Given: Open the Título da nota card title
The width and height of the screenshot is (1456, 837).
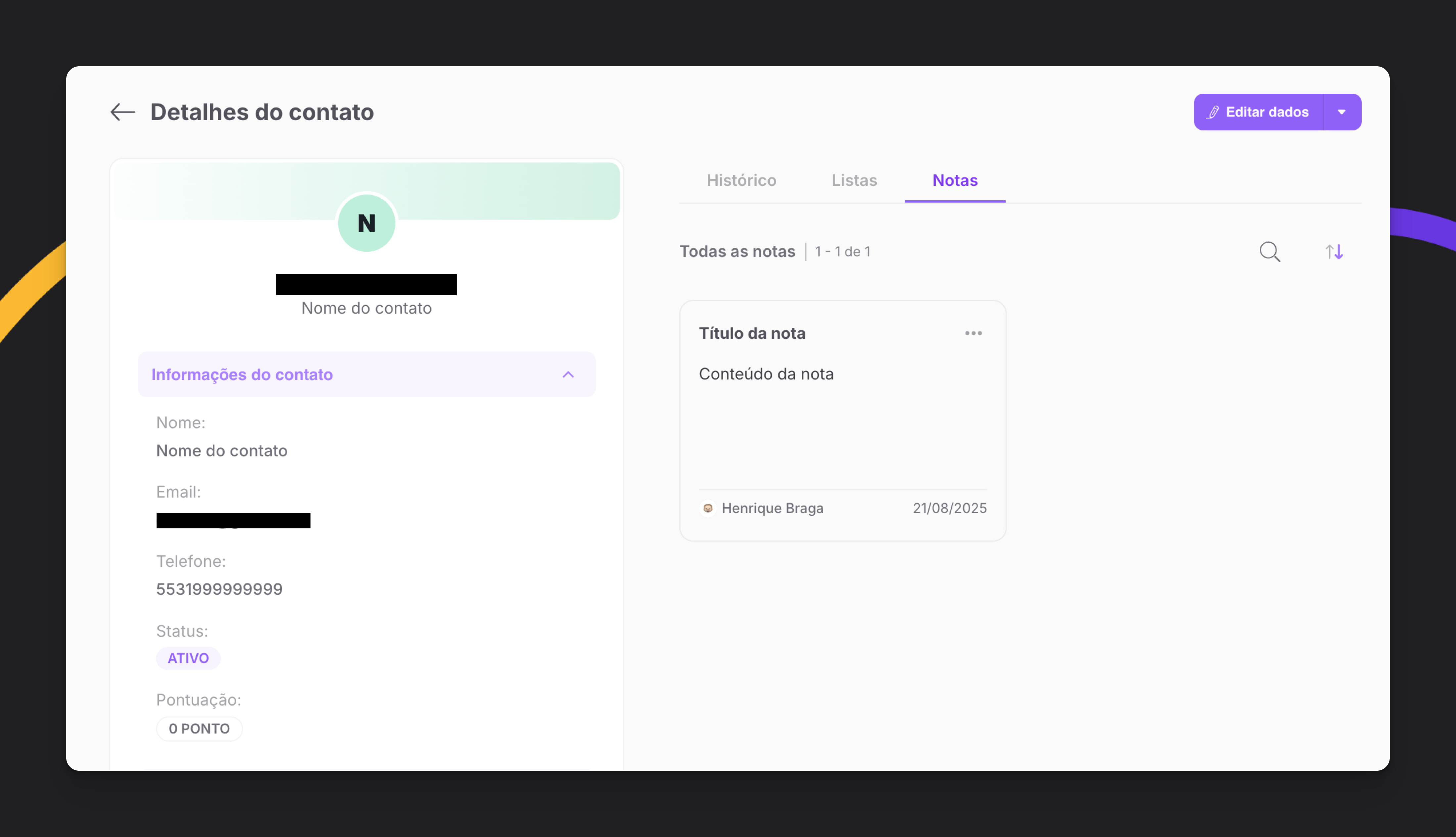Looking at the screenshot, I should tap(752, 333).
